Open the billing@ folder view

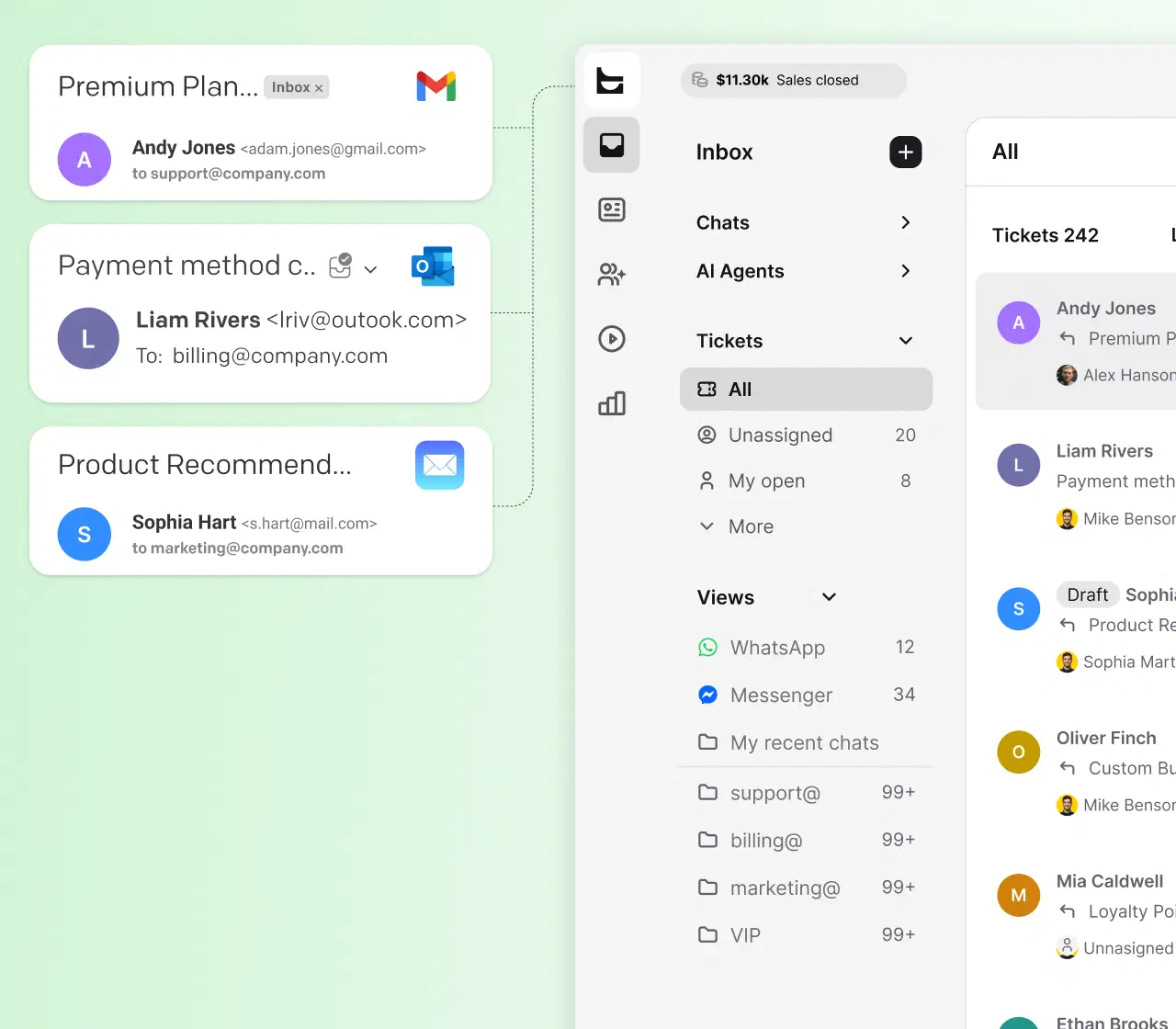click(x=806, y=841)
